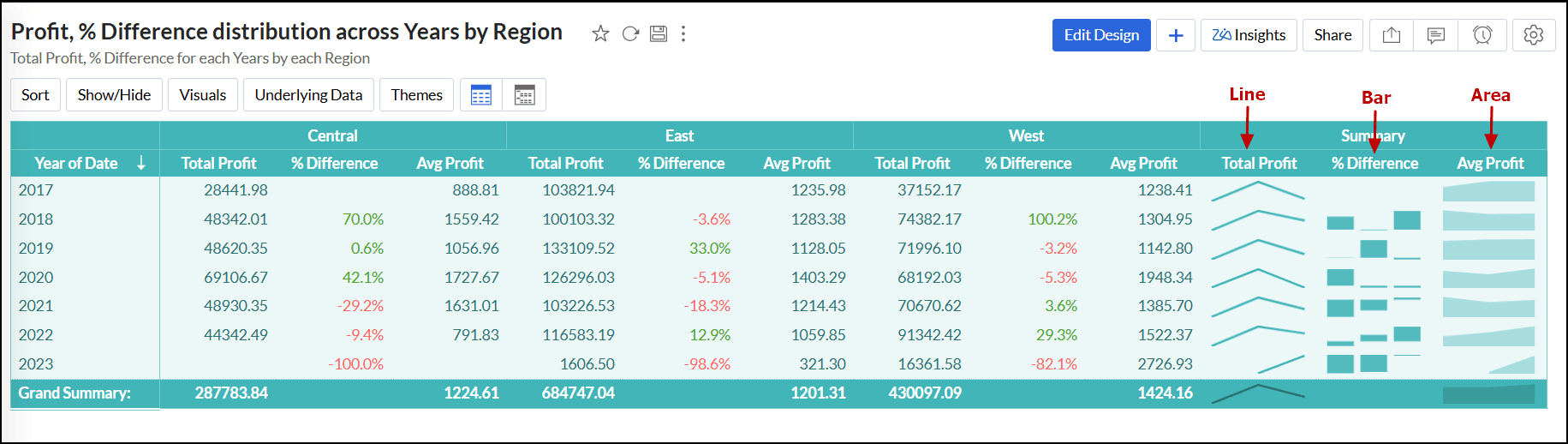Switch to the blue grid table layout
Viewport: 1568px width, 444px height.
481,95
